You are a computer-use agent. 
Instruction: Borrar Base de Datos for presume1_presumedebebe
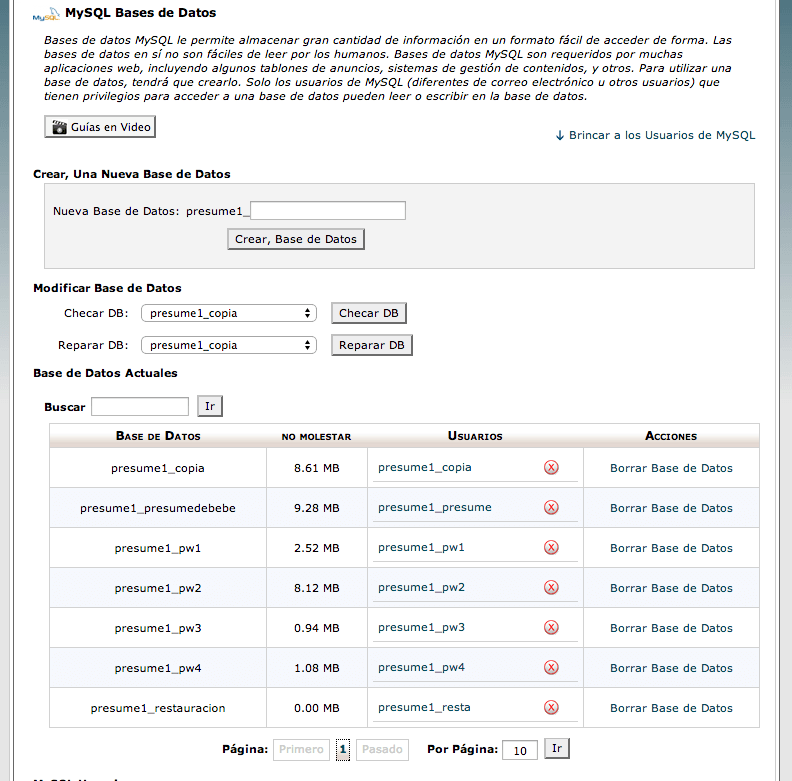[x=671, y=508]
